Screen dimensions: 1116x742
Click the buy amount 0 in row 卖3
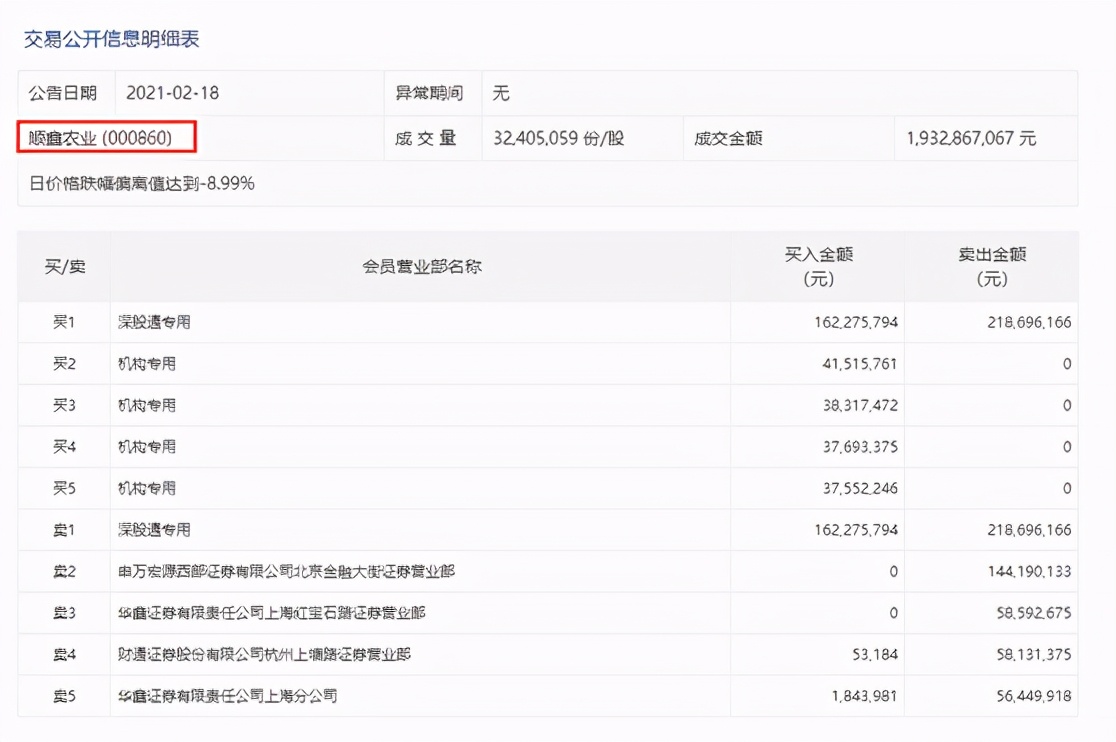pyautogui.click(x=893, y=613)
